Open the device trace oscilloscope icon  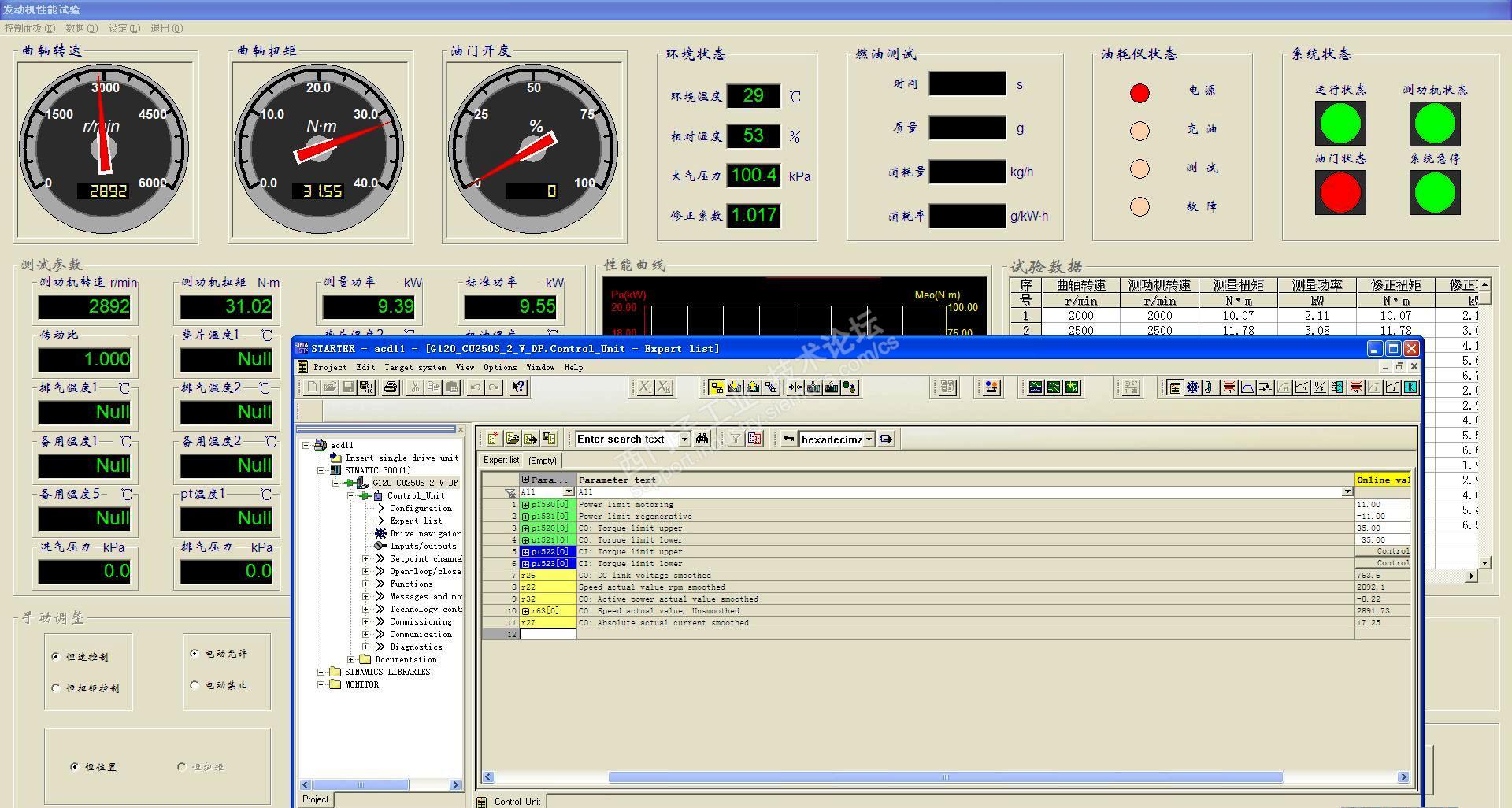[x=1036, y=387]
